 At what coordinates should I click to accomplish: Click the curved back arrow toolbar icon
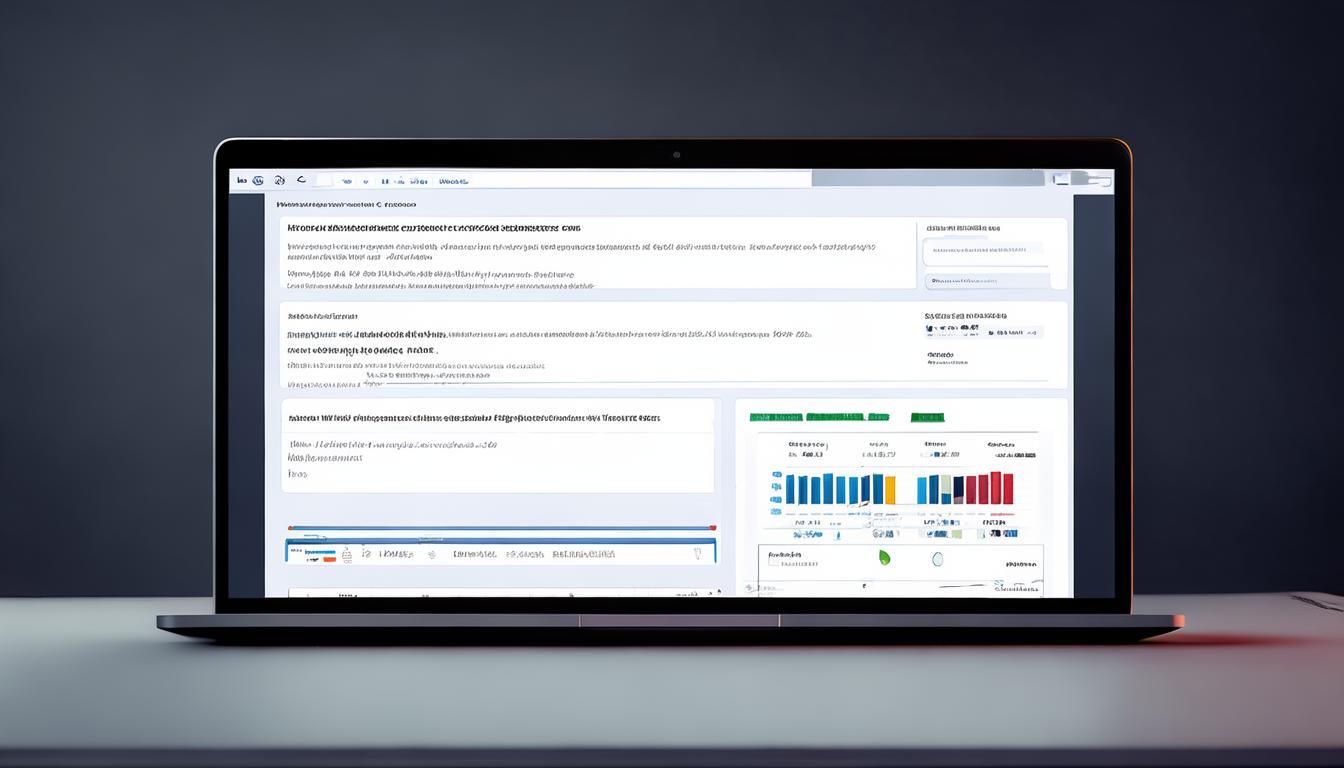300,181
